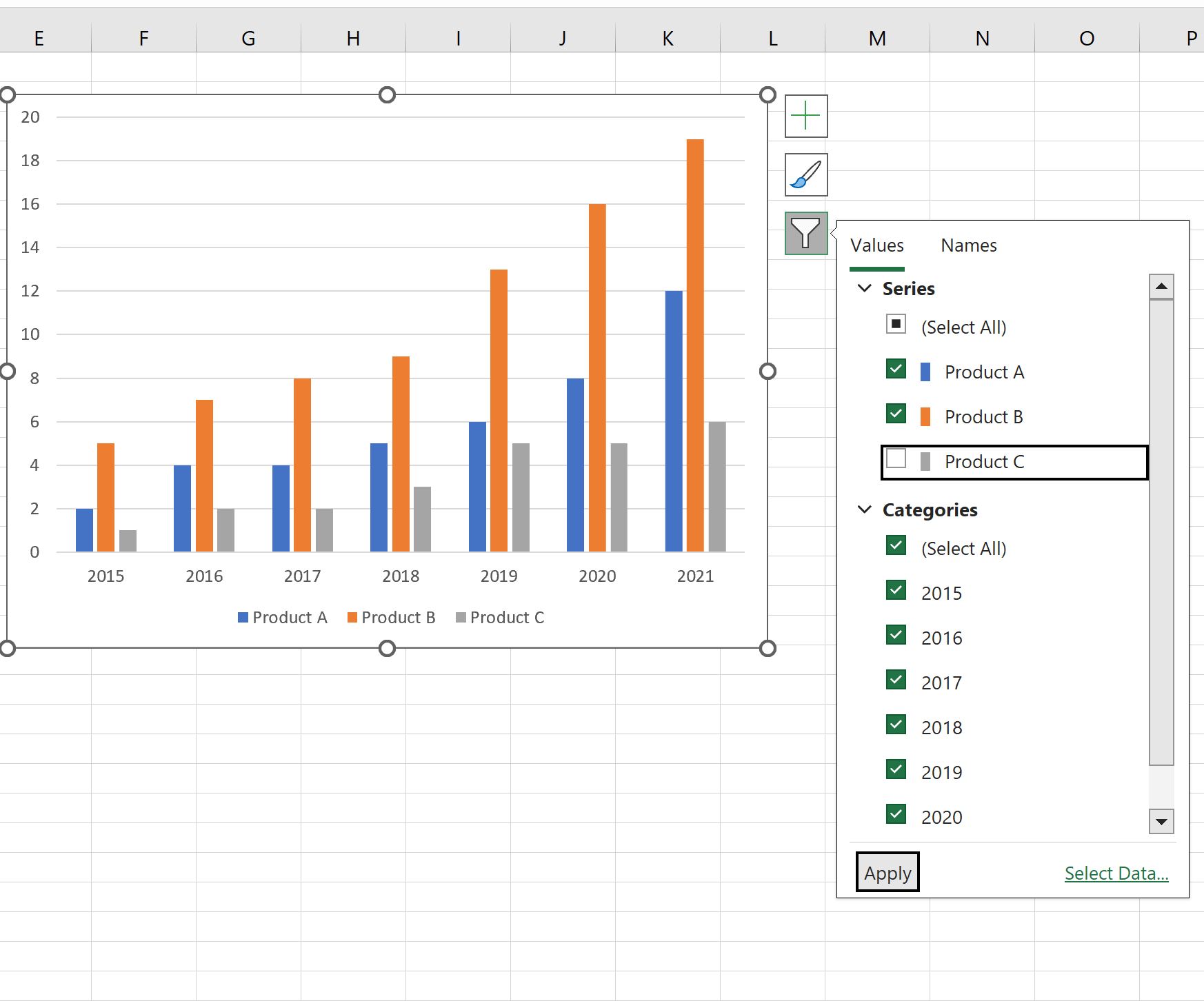Click the filter list scroll down arrow

pyautogui.click(x=1161, y=821)
